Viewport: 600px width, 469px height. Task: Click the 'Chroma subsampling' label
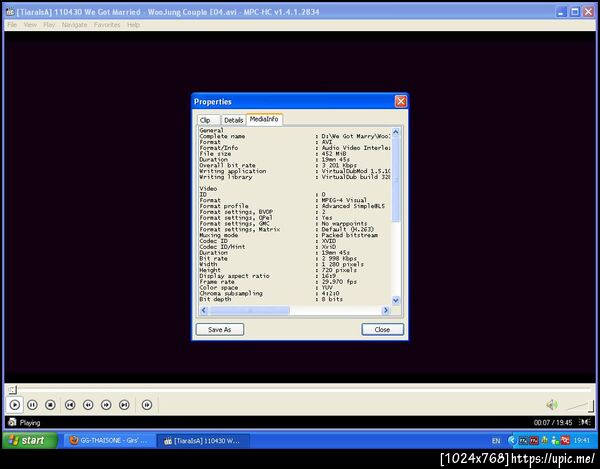point(231,293)
